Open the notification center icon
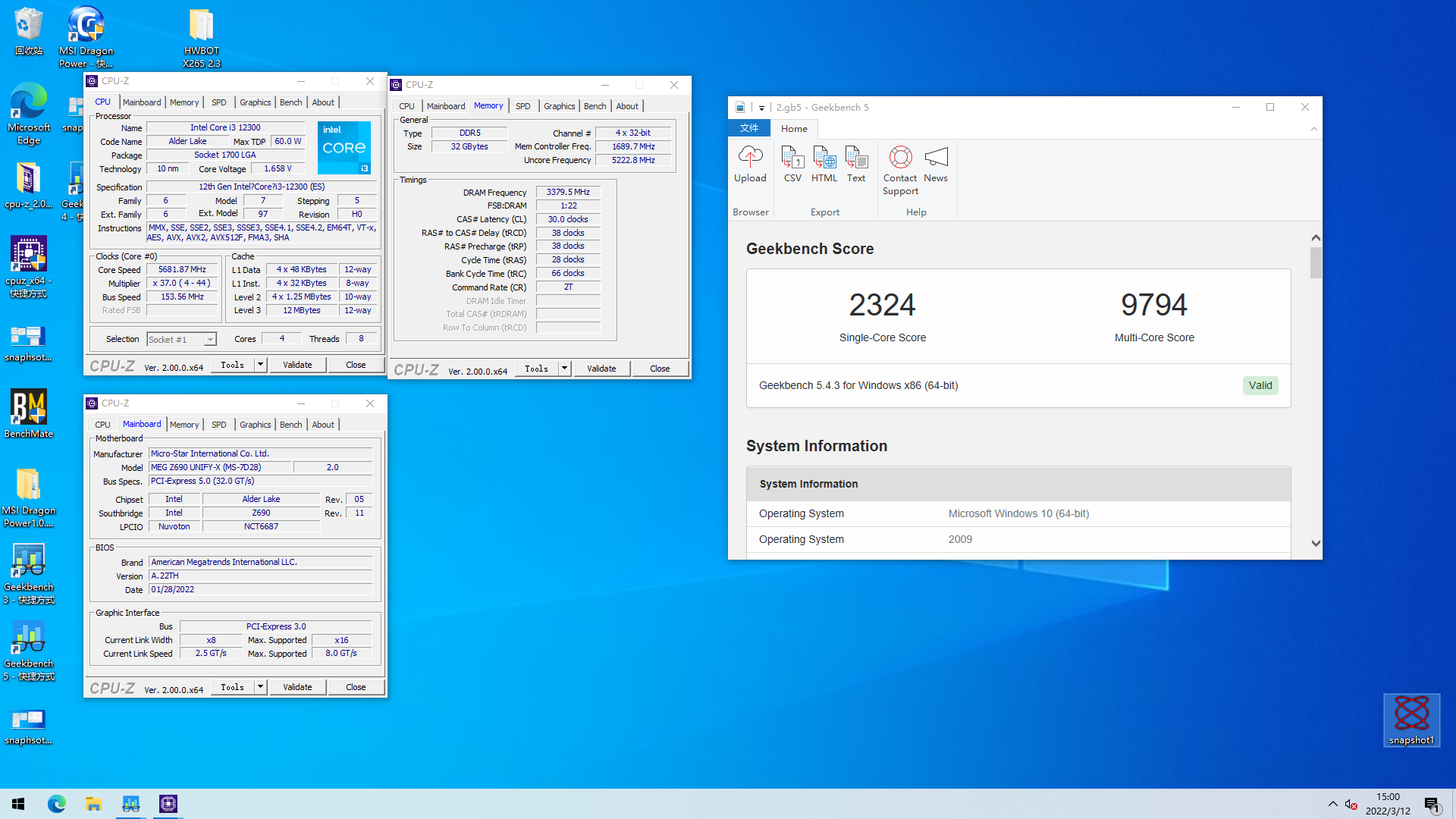Screen dimensions: 1456x819 [1432, 805]
